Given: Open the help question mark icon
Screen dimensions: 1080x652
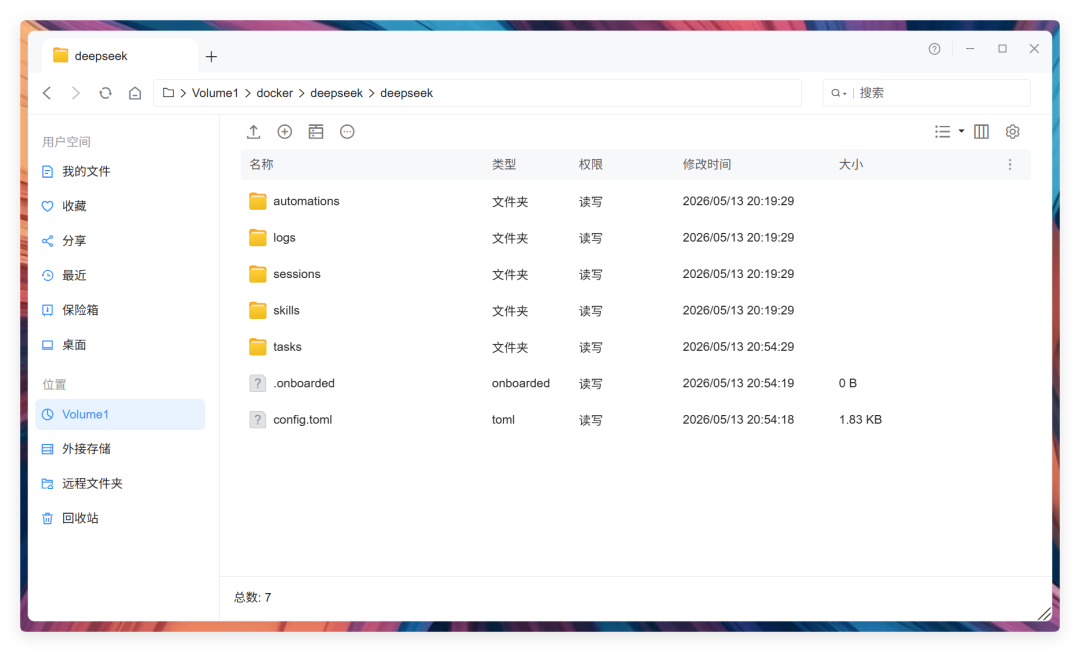Looking at the screenshot, I should tap(934, 49).
